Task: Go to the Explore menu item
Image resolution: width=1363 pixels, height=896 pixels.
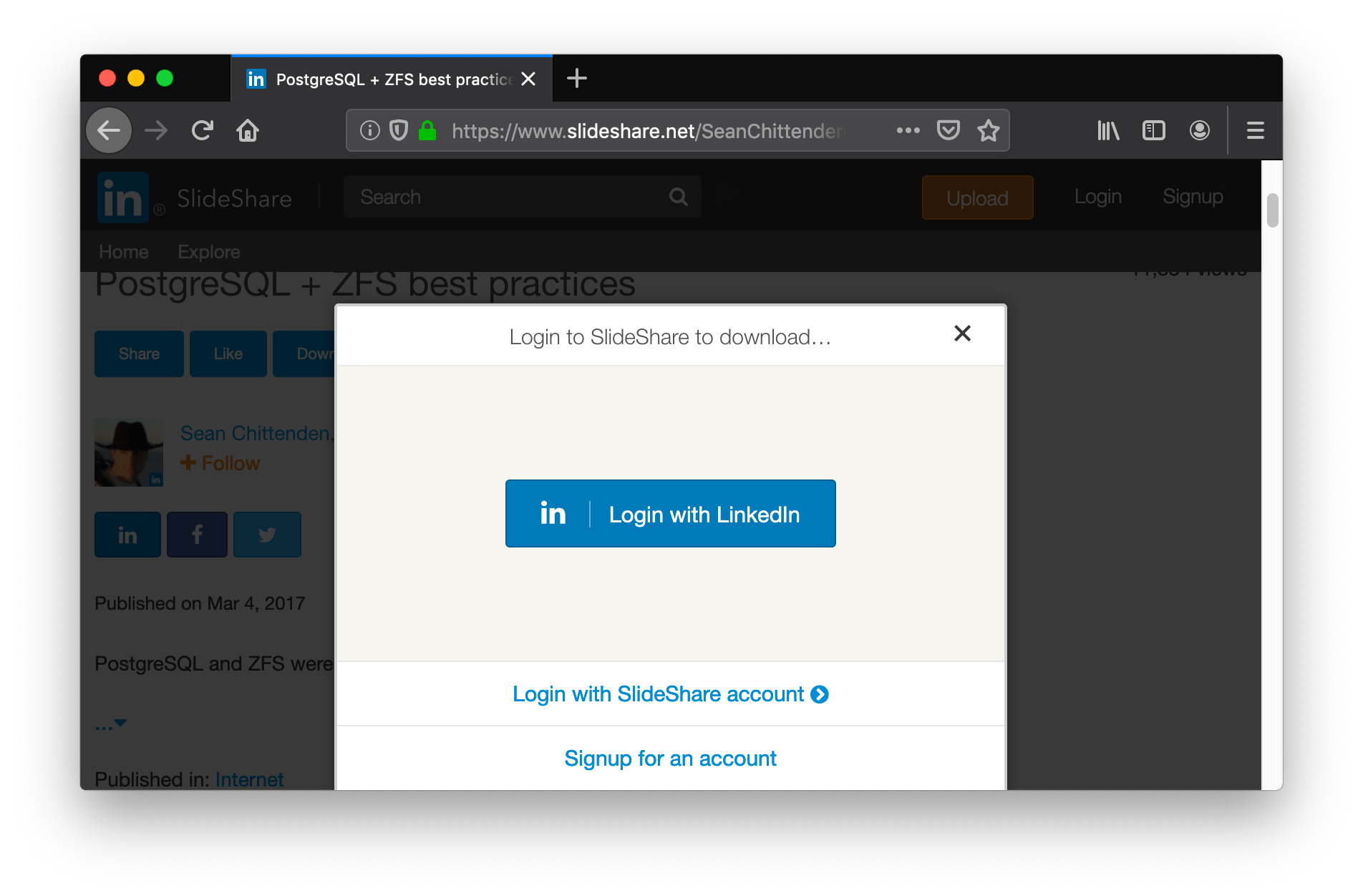Action: (208, 252)
